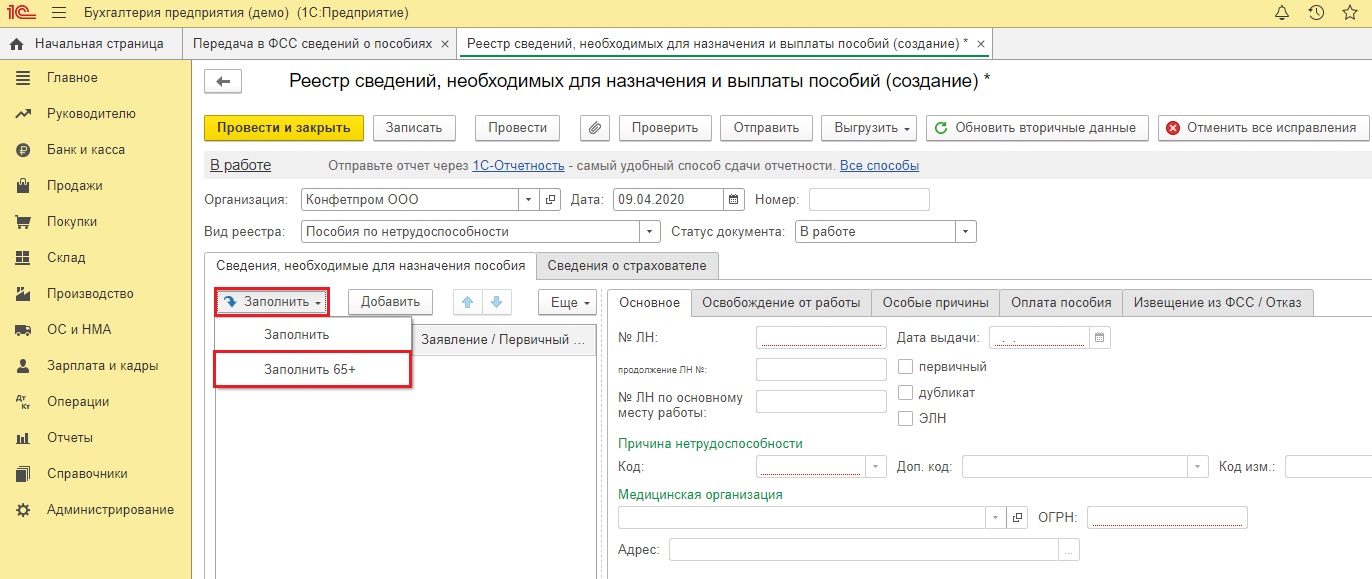1372x579 pixels.
Task: Open Все способы link
Action: [x=879, y=166]
